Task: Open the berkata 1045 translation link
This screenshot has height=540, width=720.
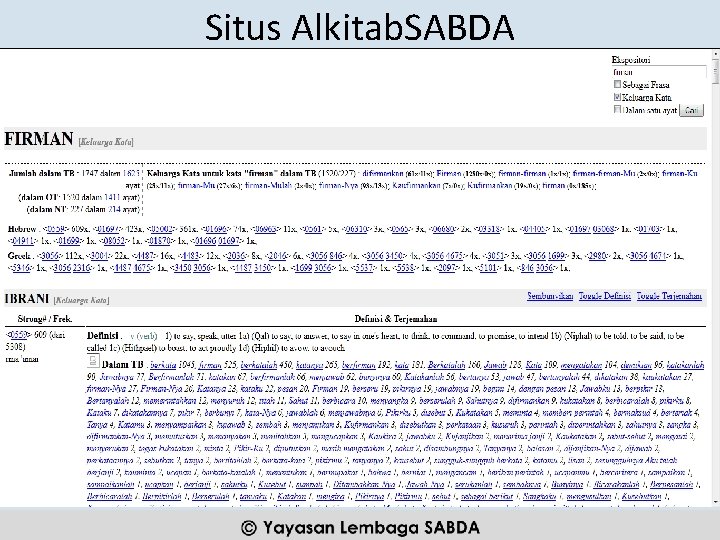Action: 163,365
